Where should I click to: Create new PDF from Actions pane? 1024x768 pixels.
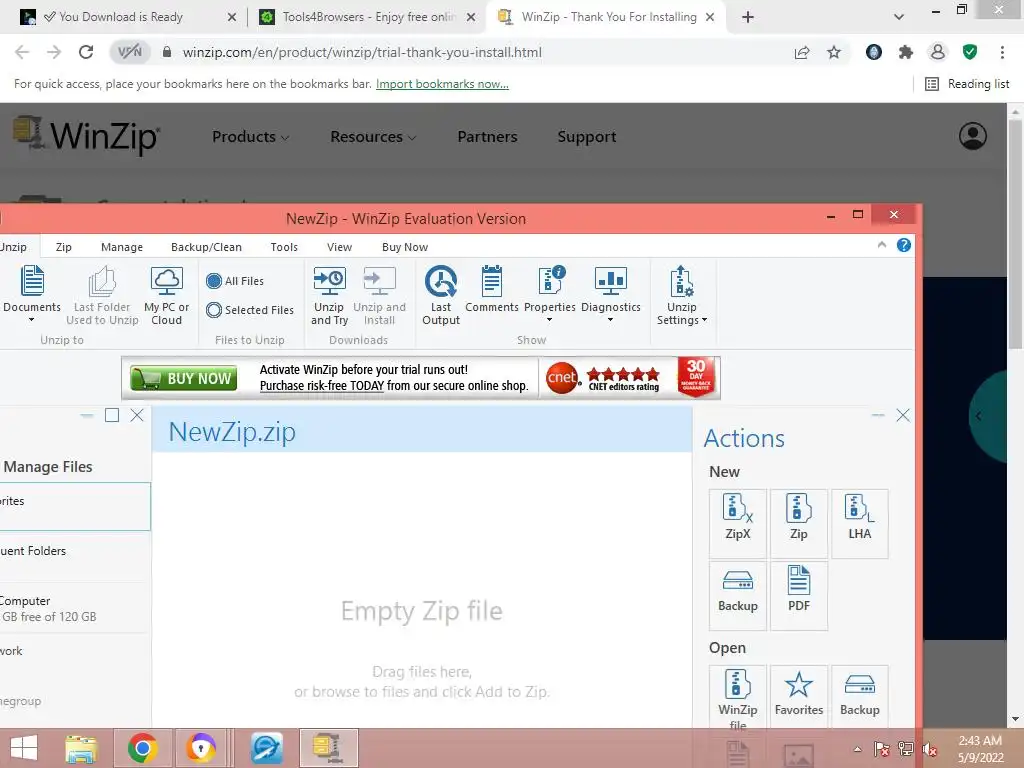click(x=799, y=595)
